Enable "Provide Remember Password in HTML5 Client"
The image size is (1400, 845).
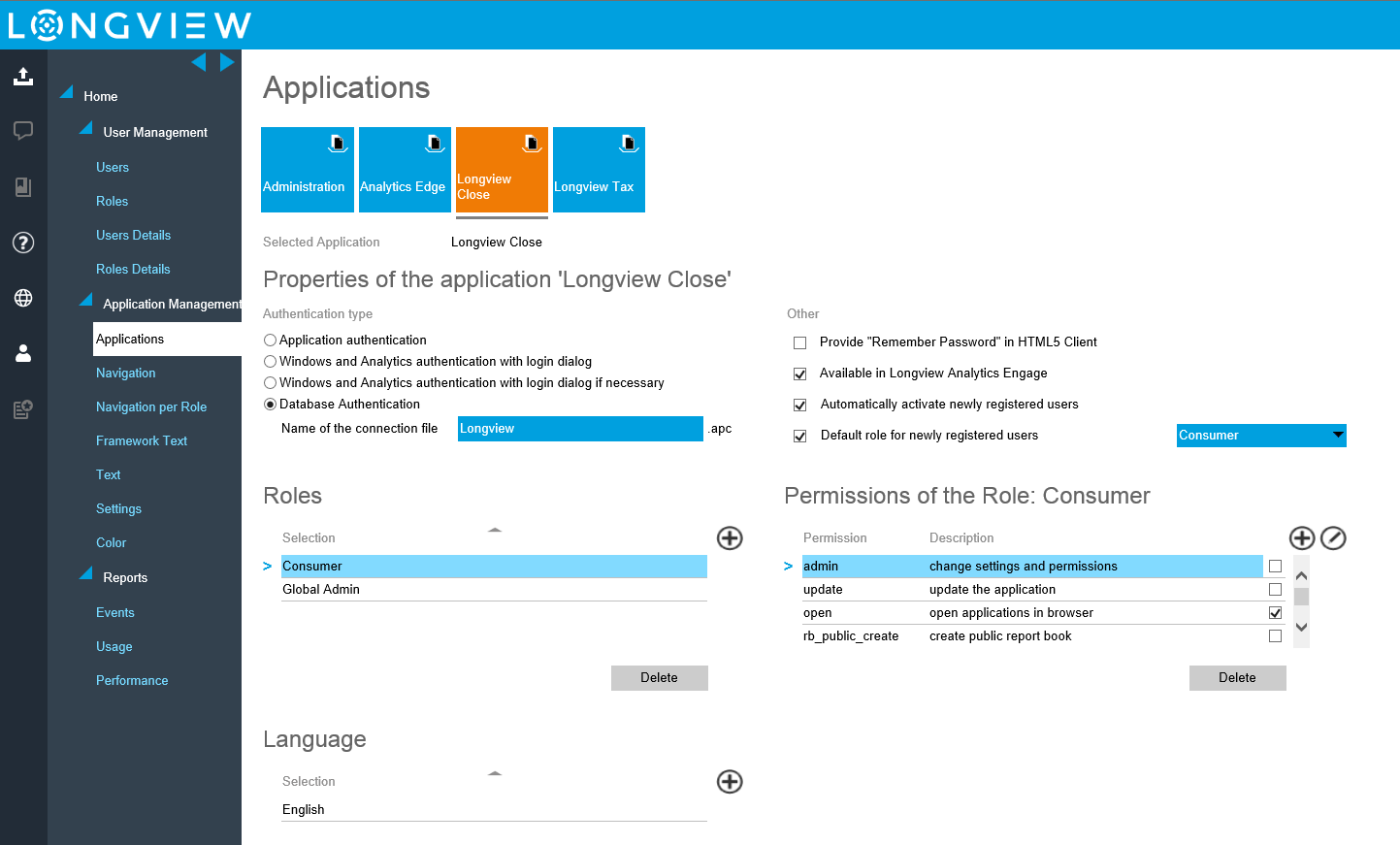point(799,342)
